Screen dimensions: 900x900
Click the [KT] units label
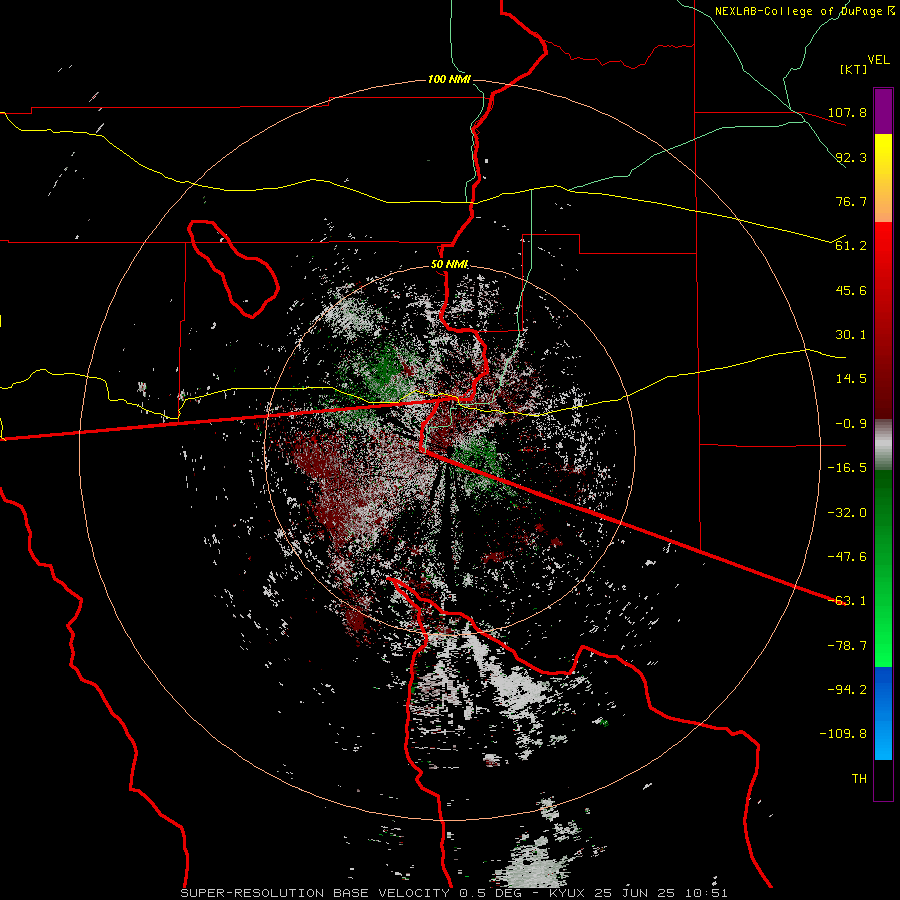pyautogui.click(x=854, y=69)
